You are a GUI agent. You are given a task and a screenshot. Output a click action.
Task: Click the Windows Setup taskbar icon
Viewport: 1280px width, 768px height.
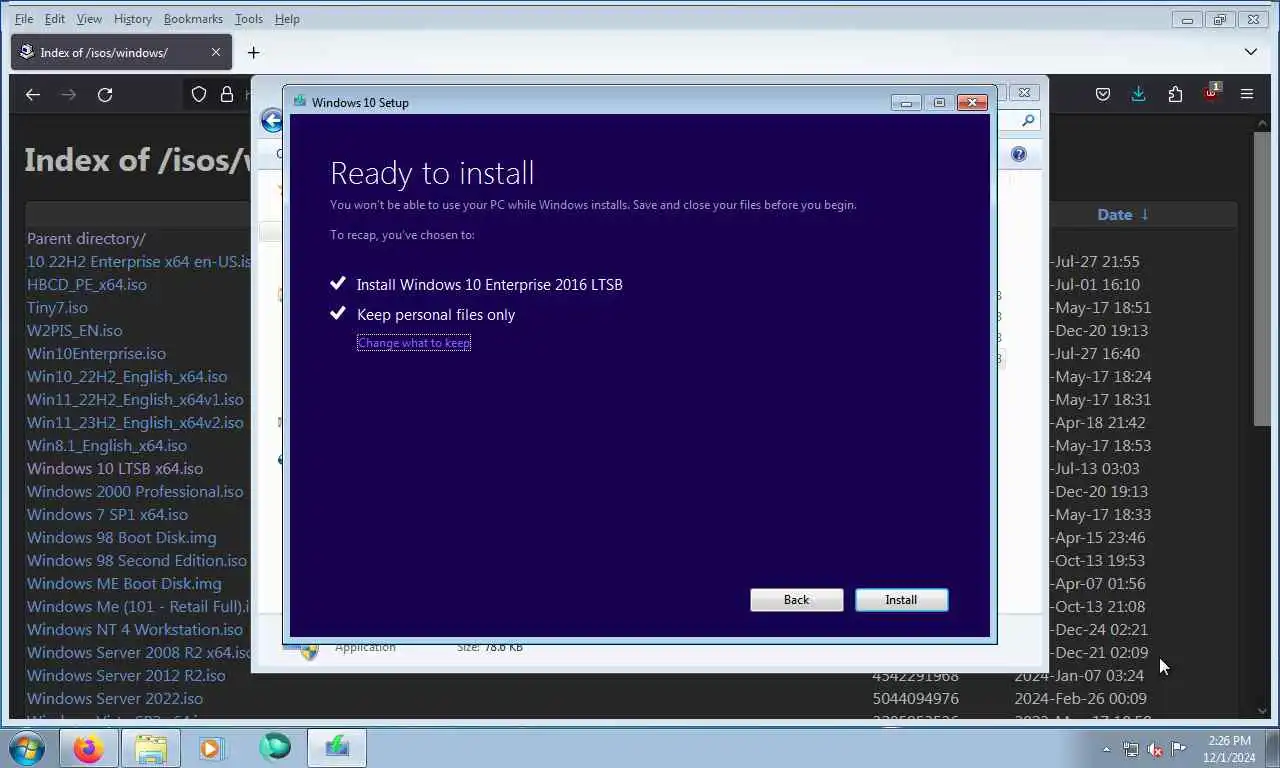click(x=337, y=748)
